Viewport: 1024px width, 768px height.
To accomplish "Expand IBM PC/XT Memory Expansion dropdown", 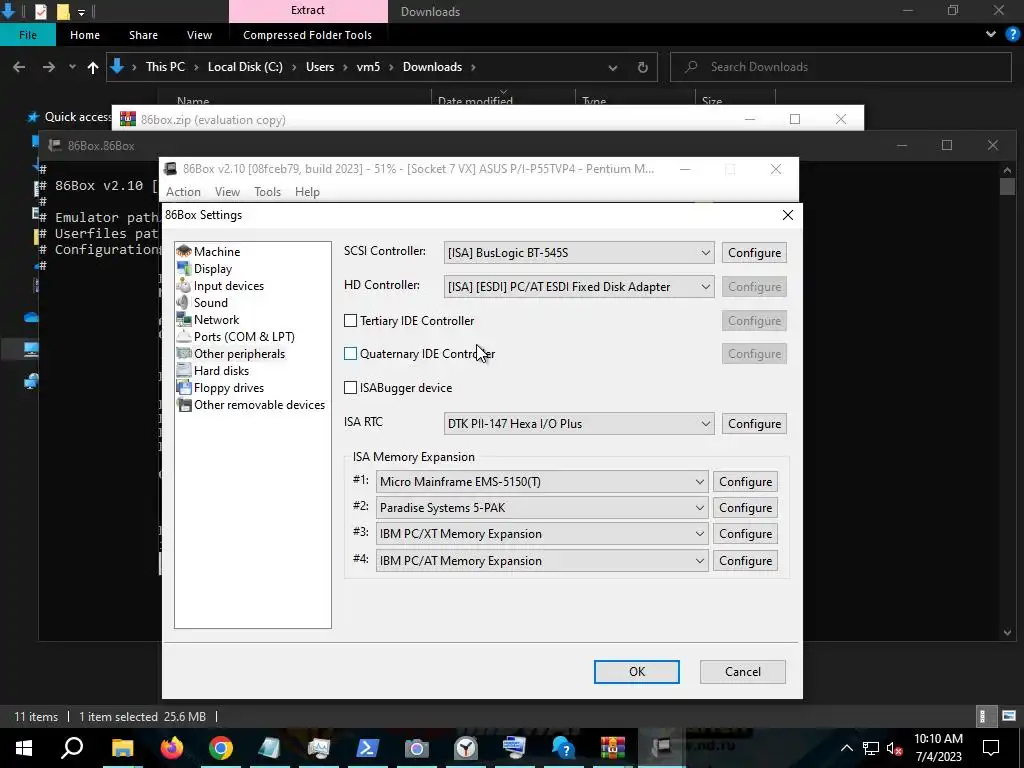I will click(542, 534).
